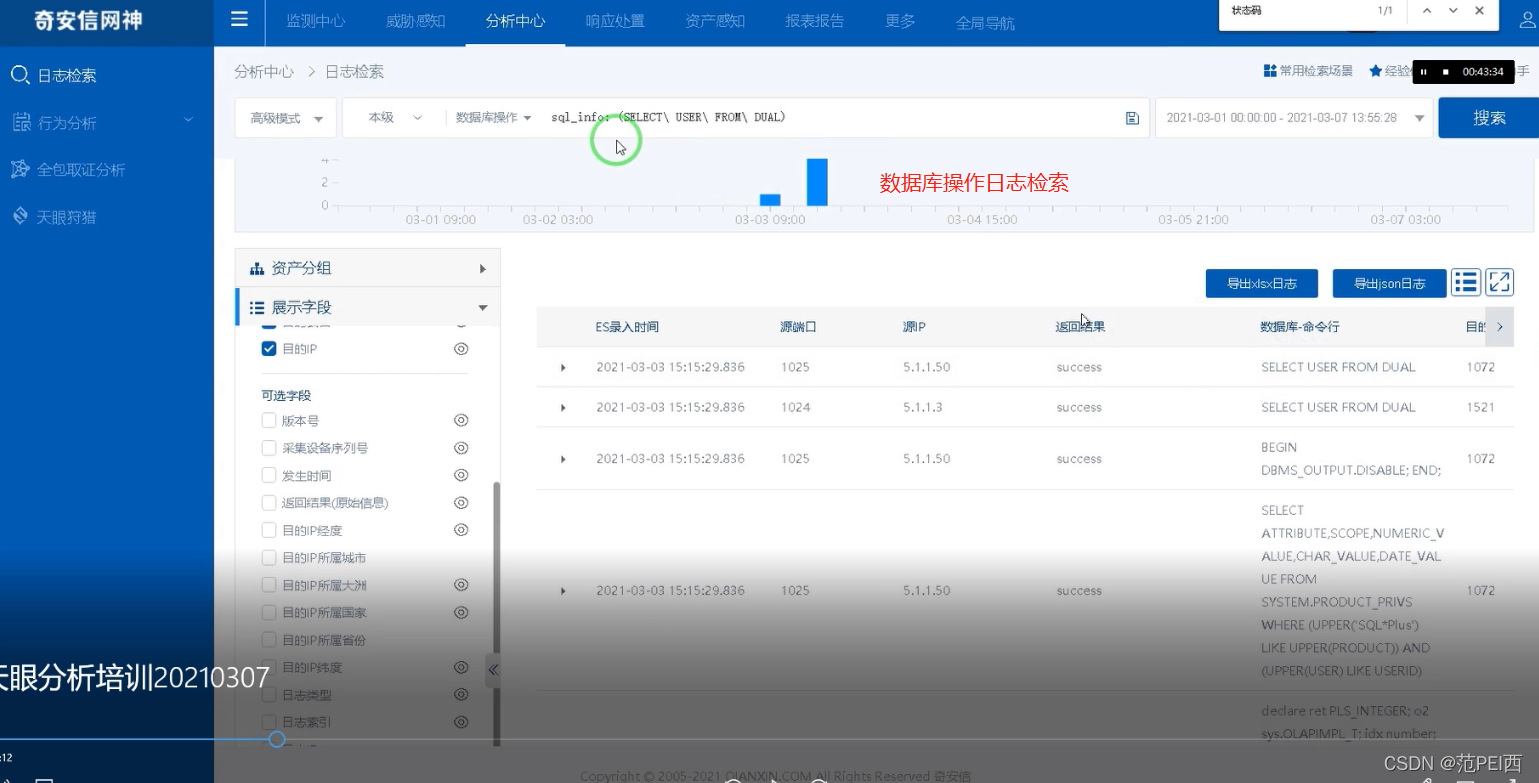Check the 采集设备序列号 checkbox
1539x783 pixels.
tap(269, 448)
